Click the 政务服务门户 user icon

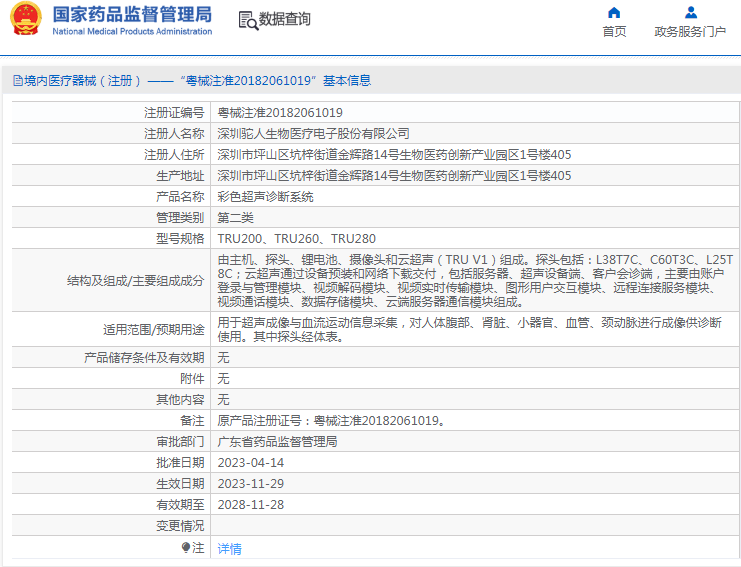pyautogui.click(x=690, y=12)
